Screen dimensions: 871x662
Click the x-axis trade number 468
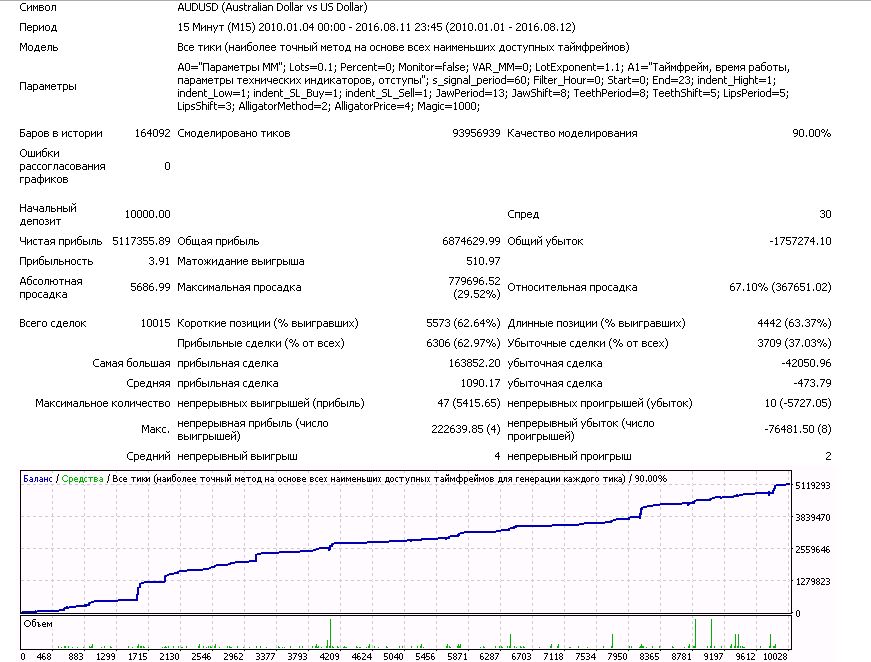pos(43,656)
